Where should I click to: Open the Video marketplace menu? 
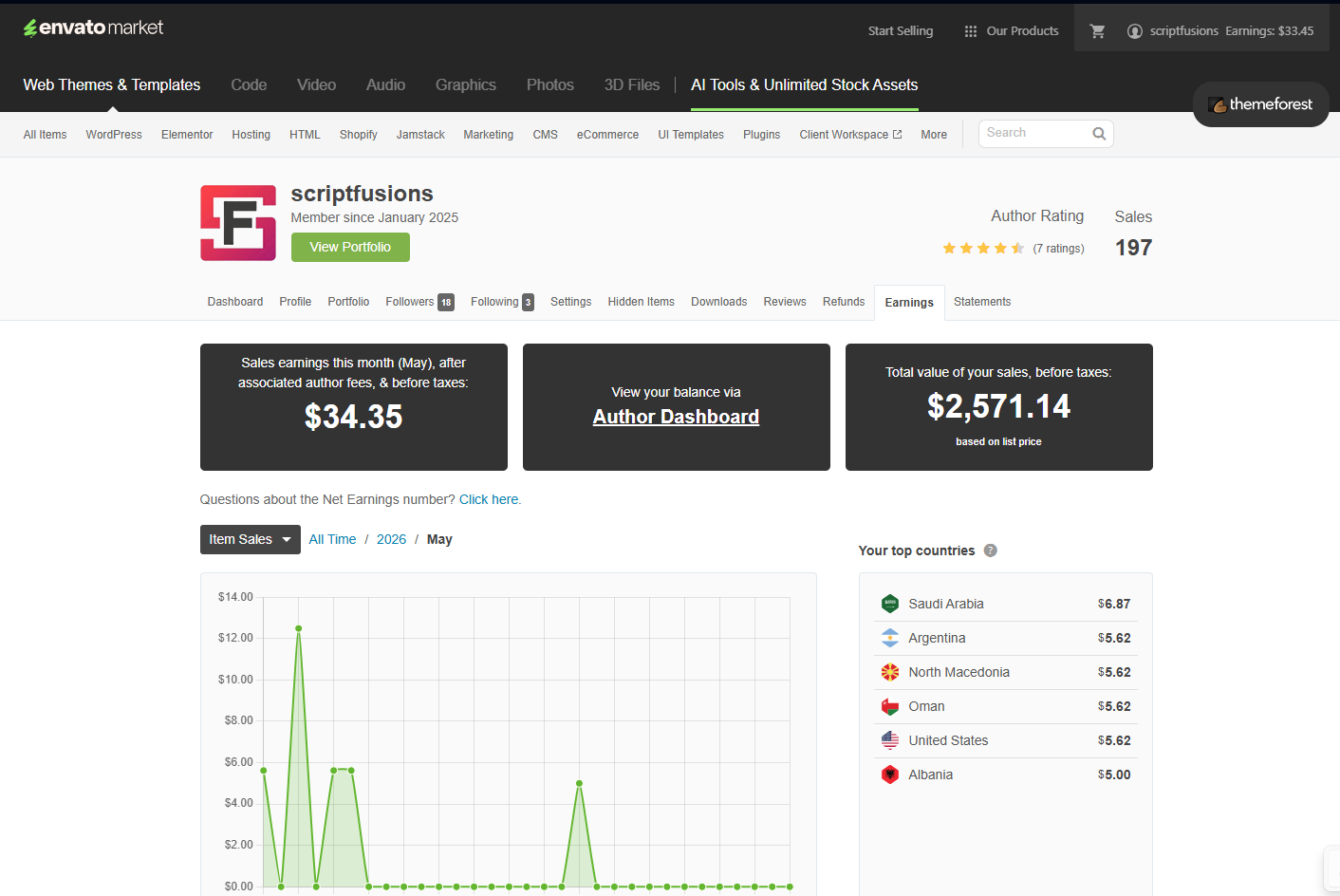click(316, 84)
